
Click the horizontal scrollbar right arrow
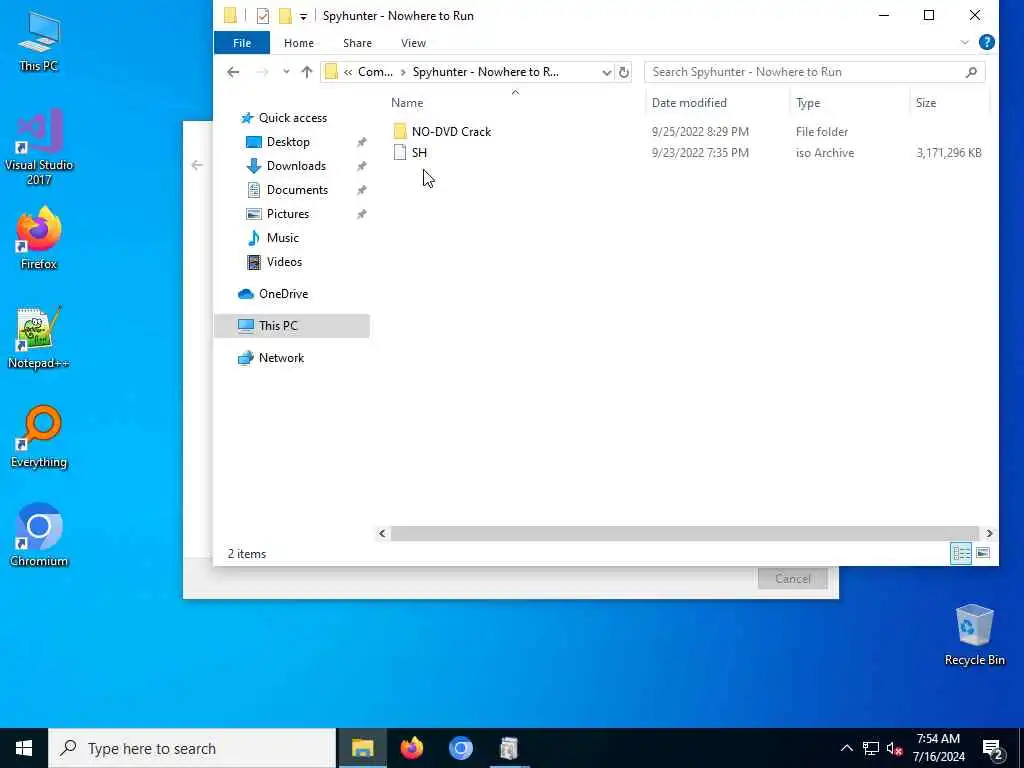coord(989,534)
